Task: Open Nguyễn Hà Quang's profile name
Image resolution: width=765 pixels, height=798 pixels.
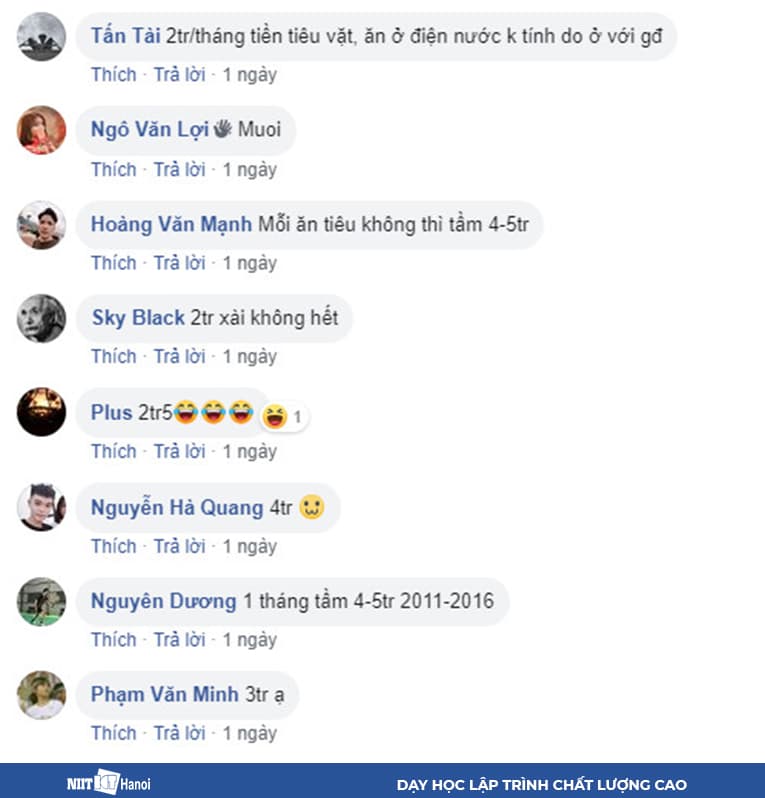Action: (177, 507)
